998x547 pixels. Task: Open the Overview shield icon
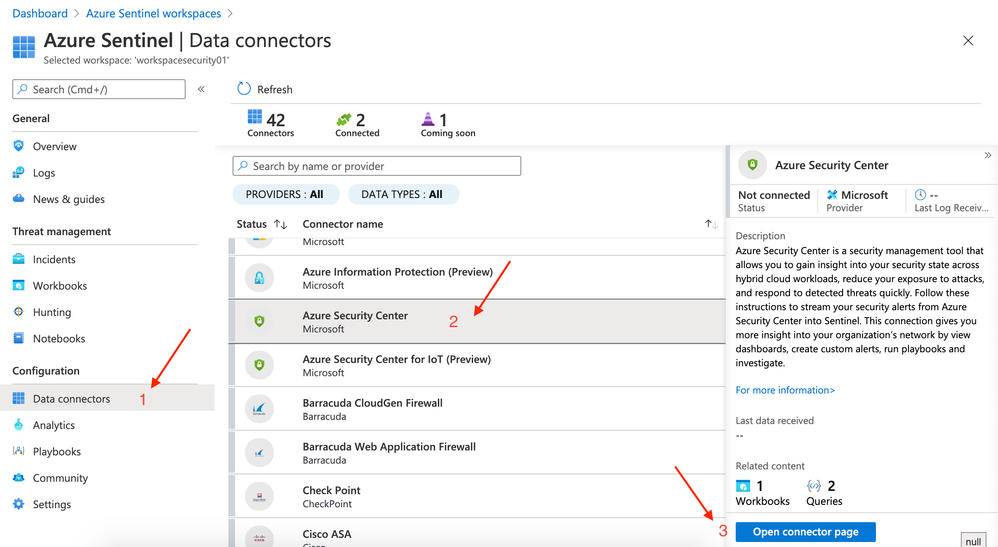point(19,146)
